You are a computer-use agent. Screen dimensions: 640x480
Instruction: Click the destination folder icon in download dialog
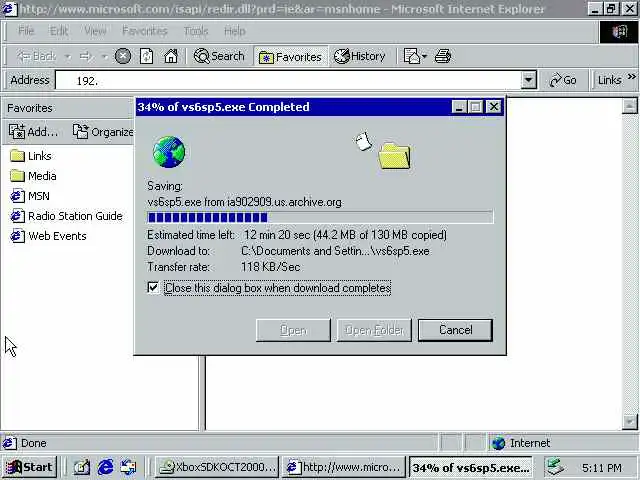[x=394, y=156]
